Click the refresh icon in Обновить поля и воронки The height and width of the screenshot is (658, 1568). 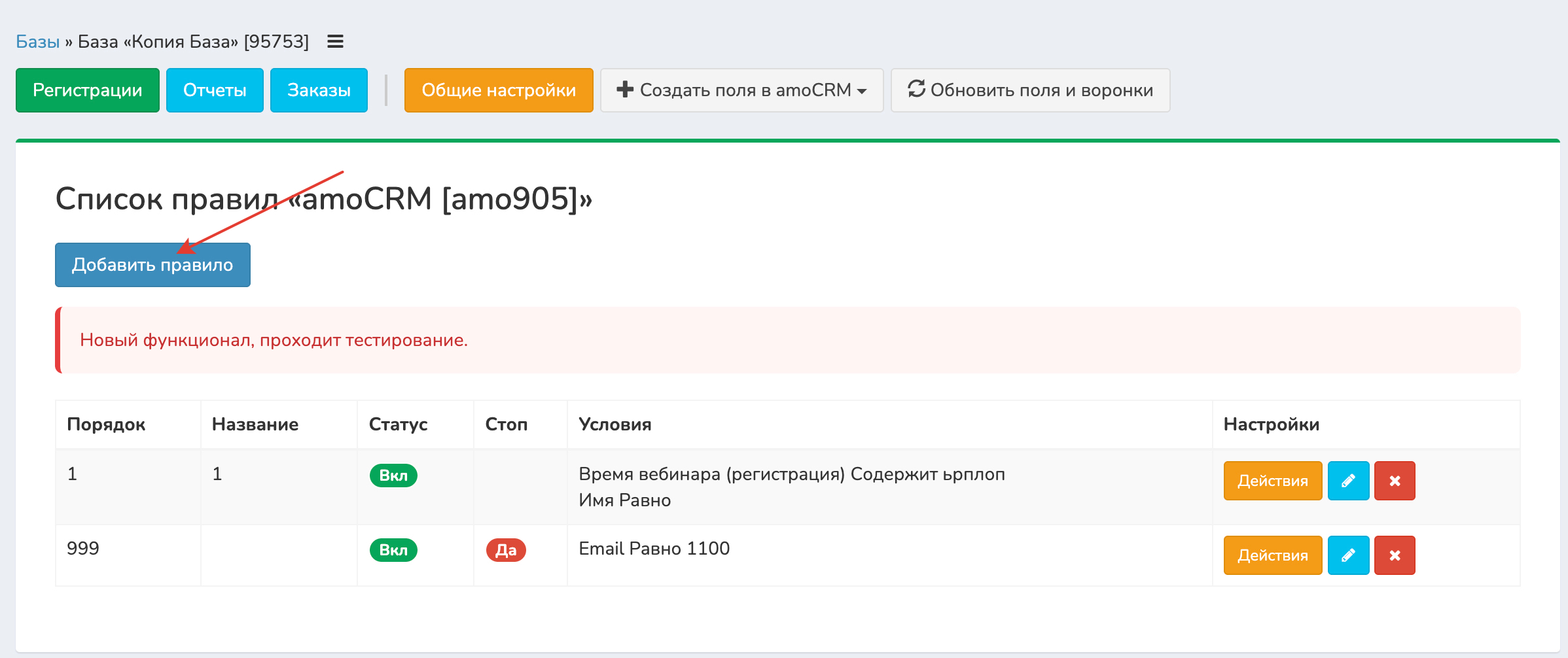916,89
